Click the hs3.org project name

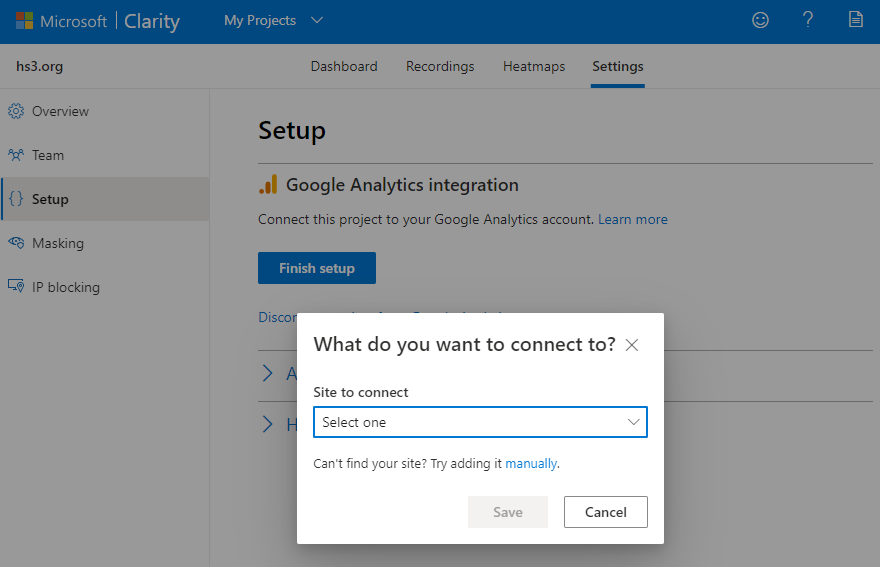coord(39,66)
